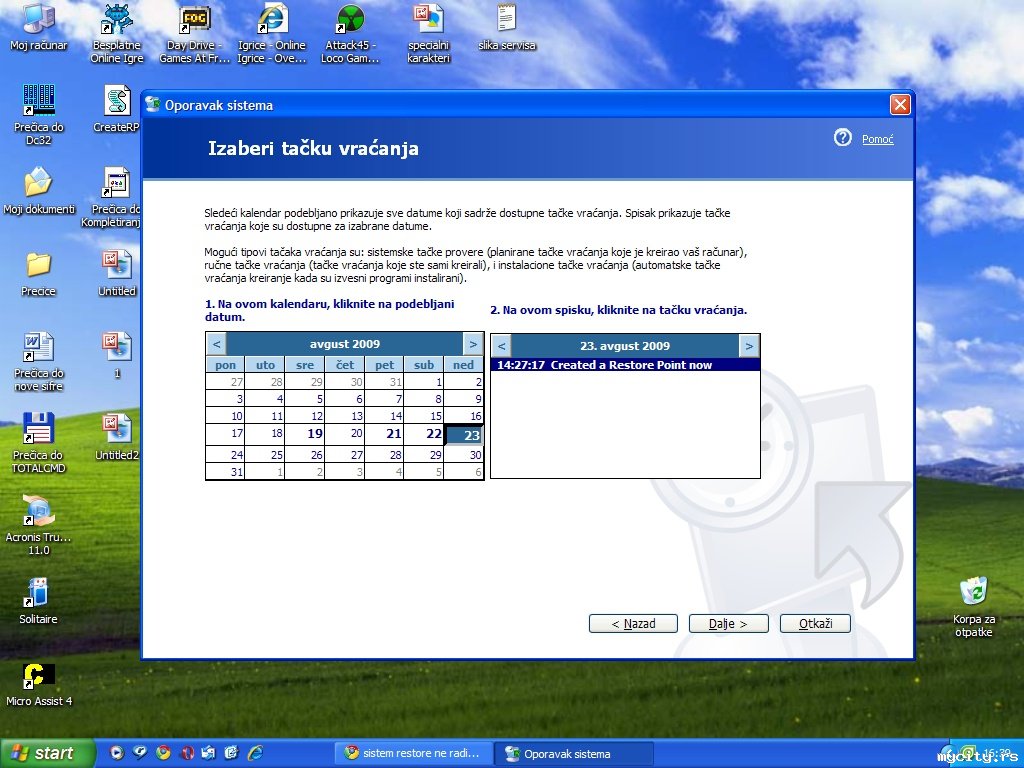Launch Solitaire from desktop

[39, 601]
